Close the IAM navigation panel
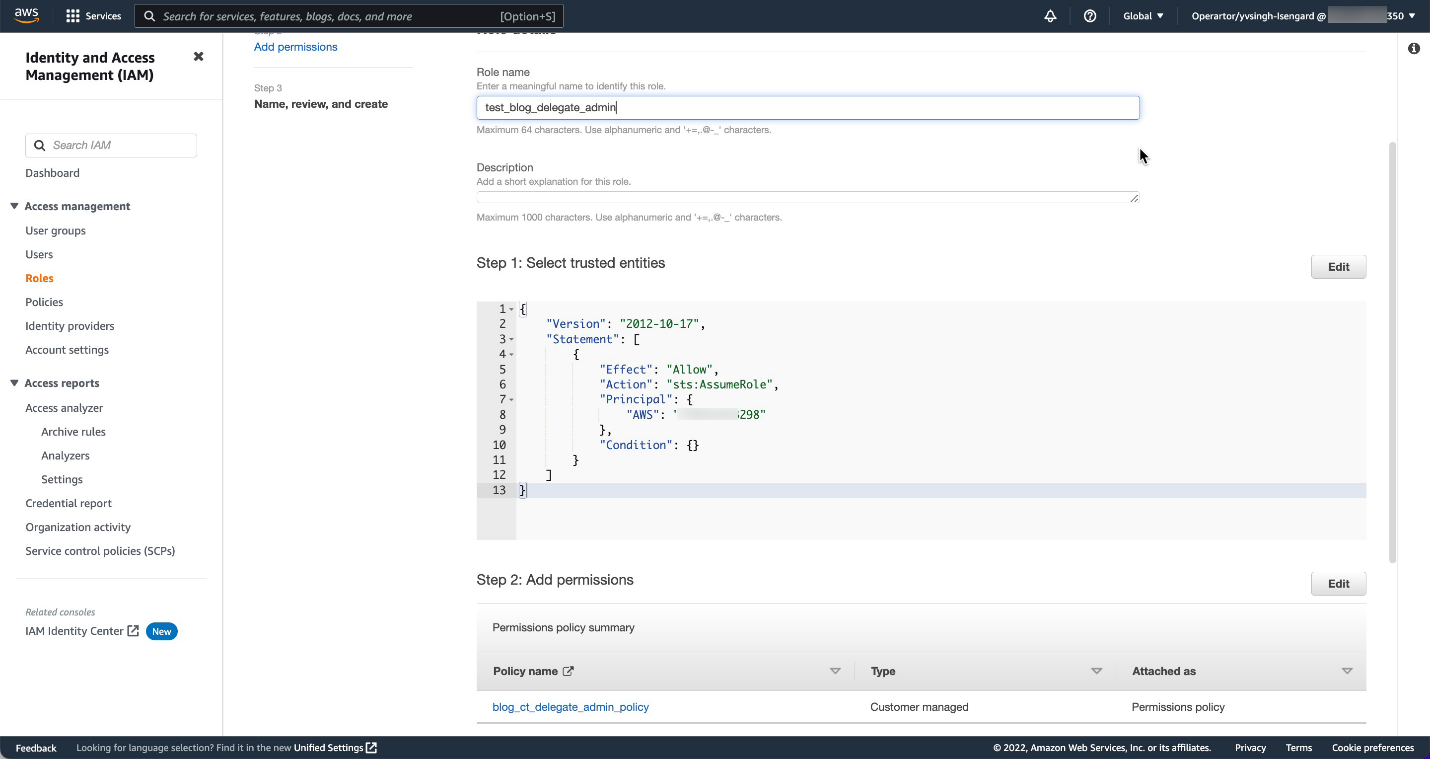 [198, 57]
